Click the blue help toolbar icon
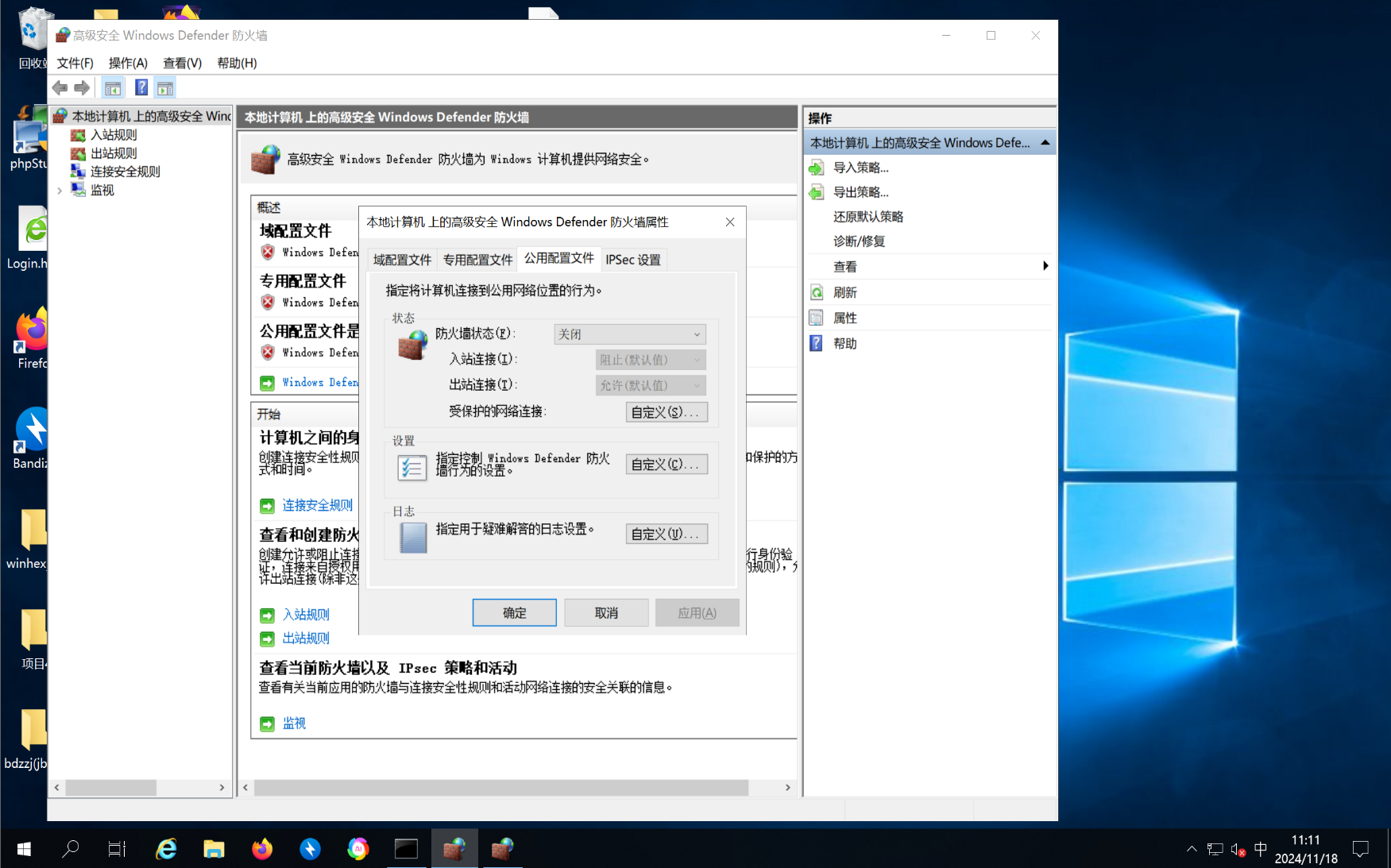Image resolution: width=1391 pixels, height=868 pixels. 141,88
